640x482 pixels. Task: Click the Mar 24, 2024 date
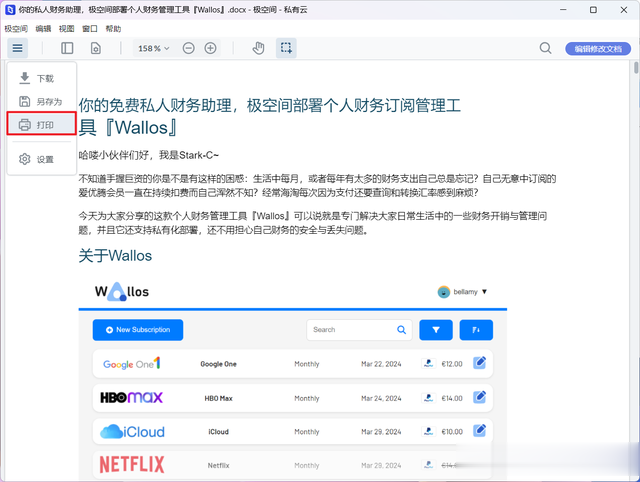[x=381, y=398]
